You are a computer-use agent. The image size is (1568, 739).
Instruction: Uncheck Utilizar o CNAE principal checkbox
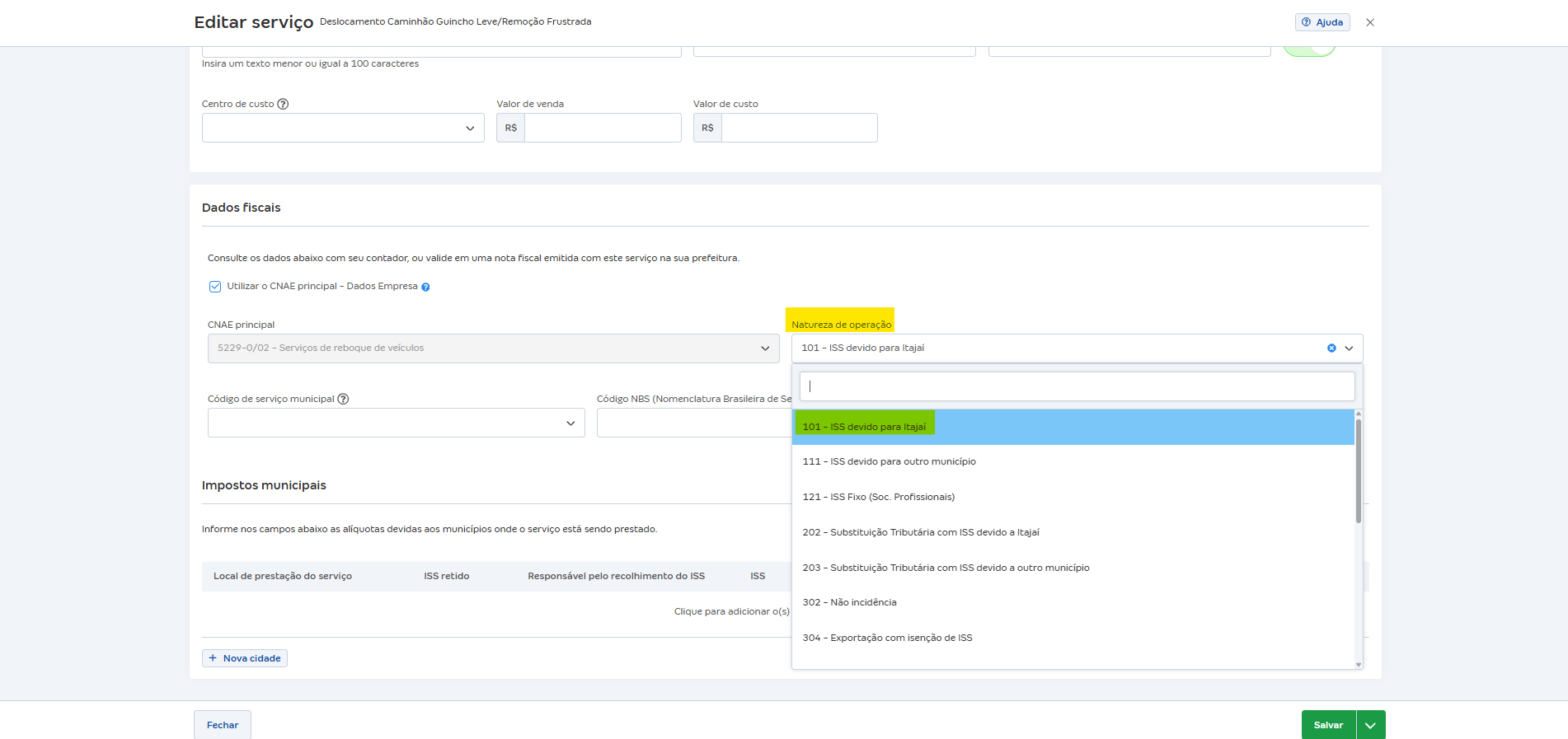point(215,287)
